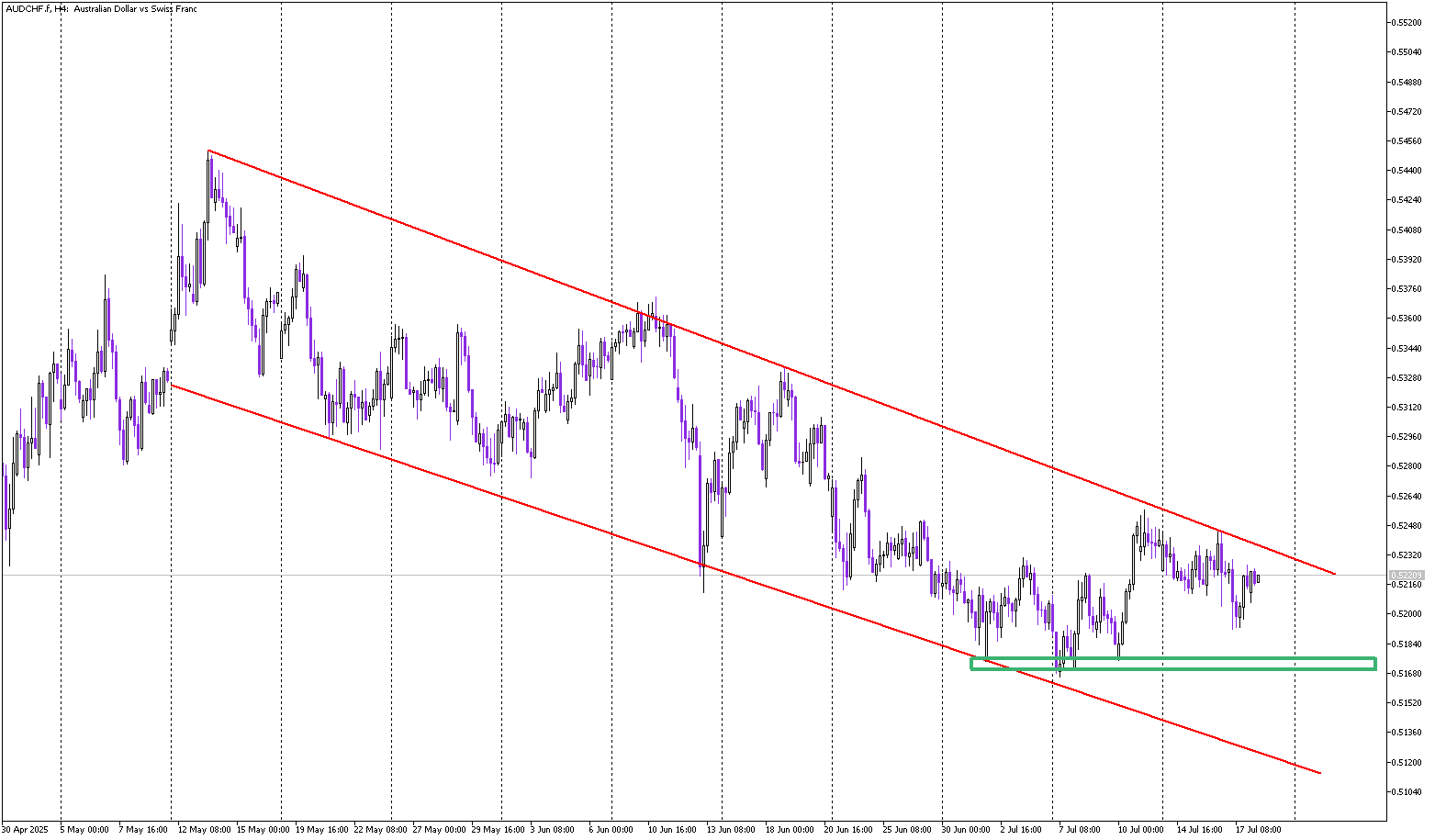Click the 0.52000 price axis label
This screenshot has width=1435, height=840.
pyautogui.click(x=1407, y=614)
